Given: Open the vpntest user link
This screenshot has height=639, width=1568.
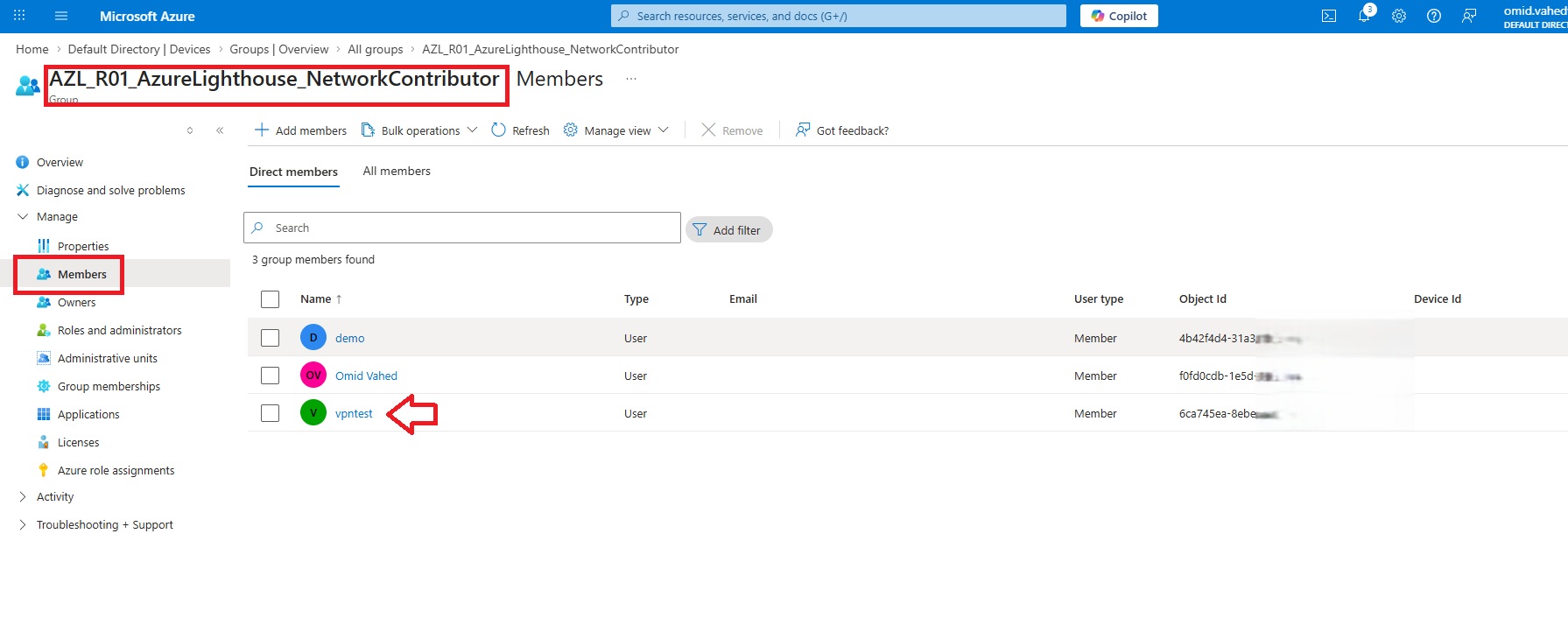Looking at the screenshot, I should (354, 413).
